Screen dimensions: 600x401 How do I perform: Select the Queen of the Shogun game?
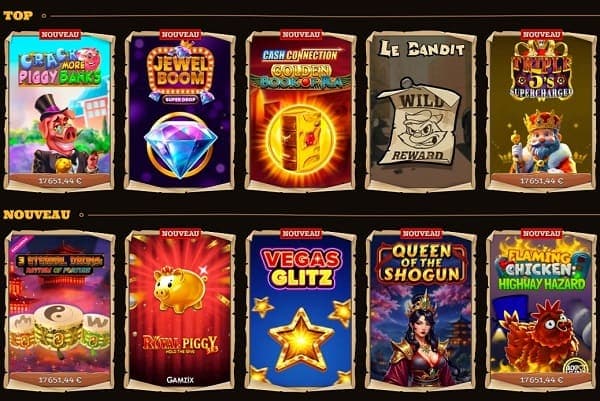tap(421, 310)
